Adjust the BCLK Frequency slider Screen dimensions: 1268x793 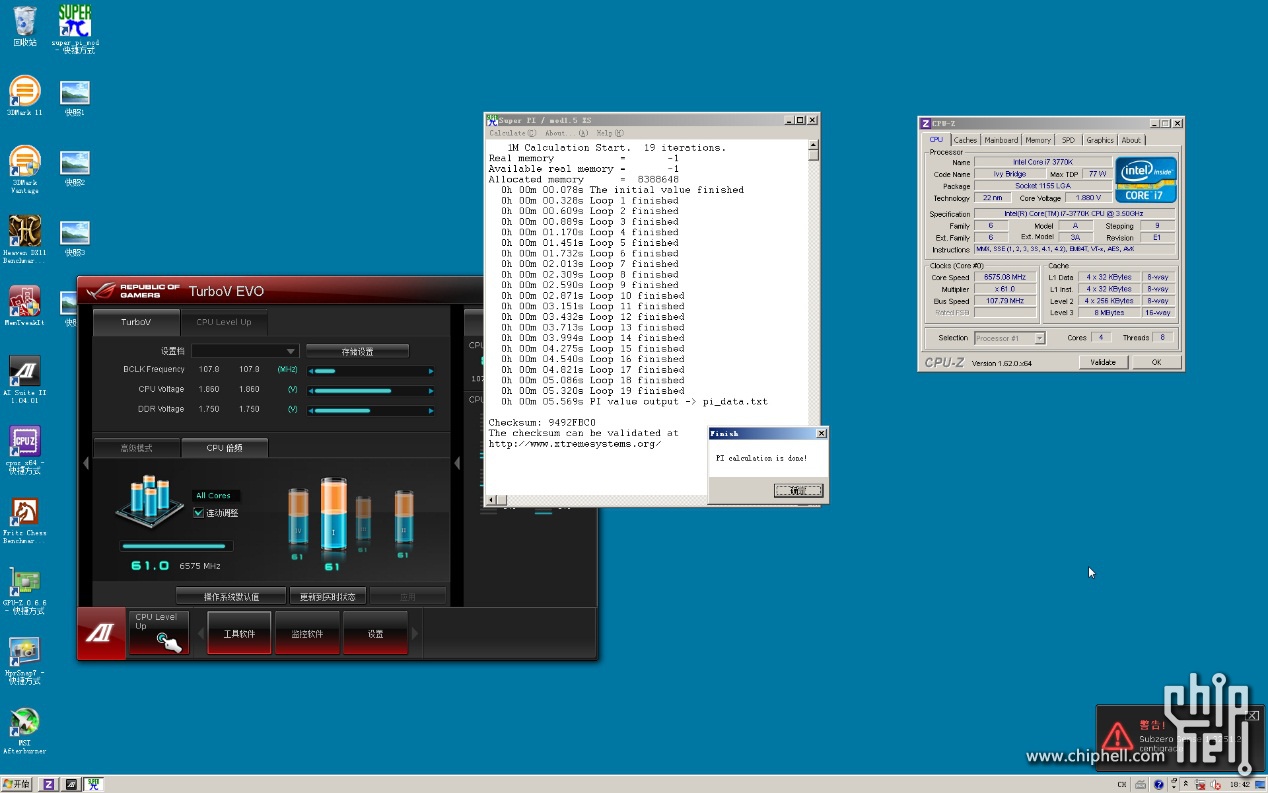point(371,371)
